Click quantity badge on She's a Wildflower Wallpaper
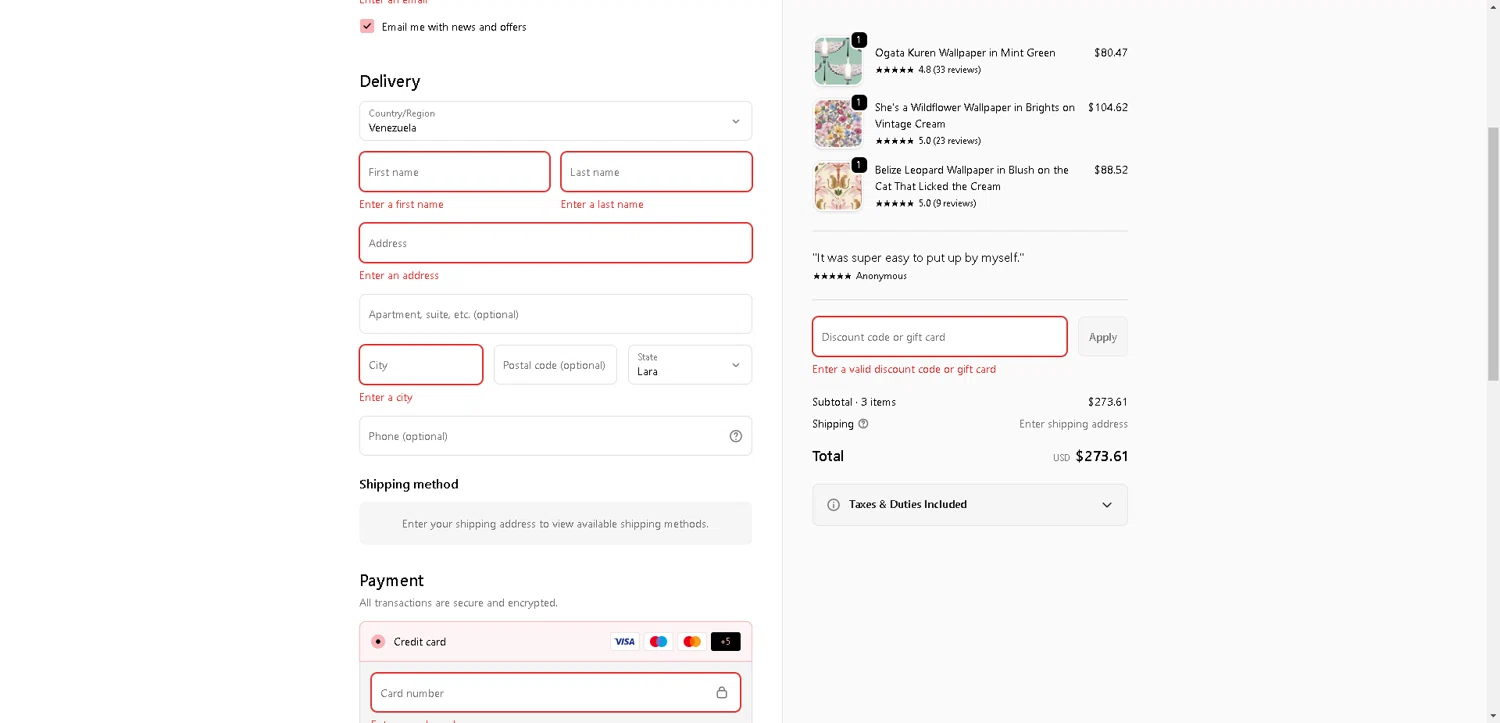 point(859,102)
